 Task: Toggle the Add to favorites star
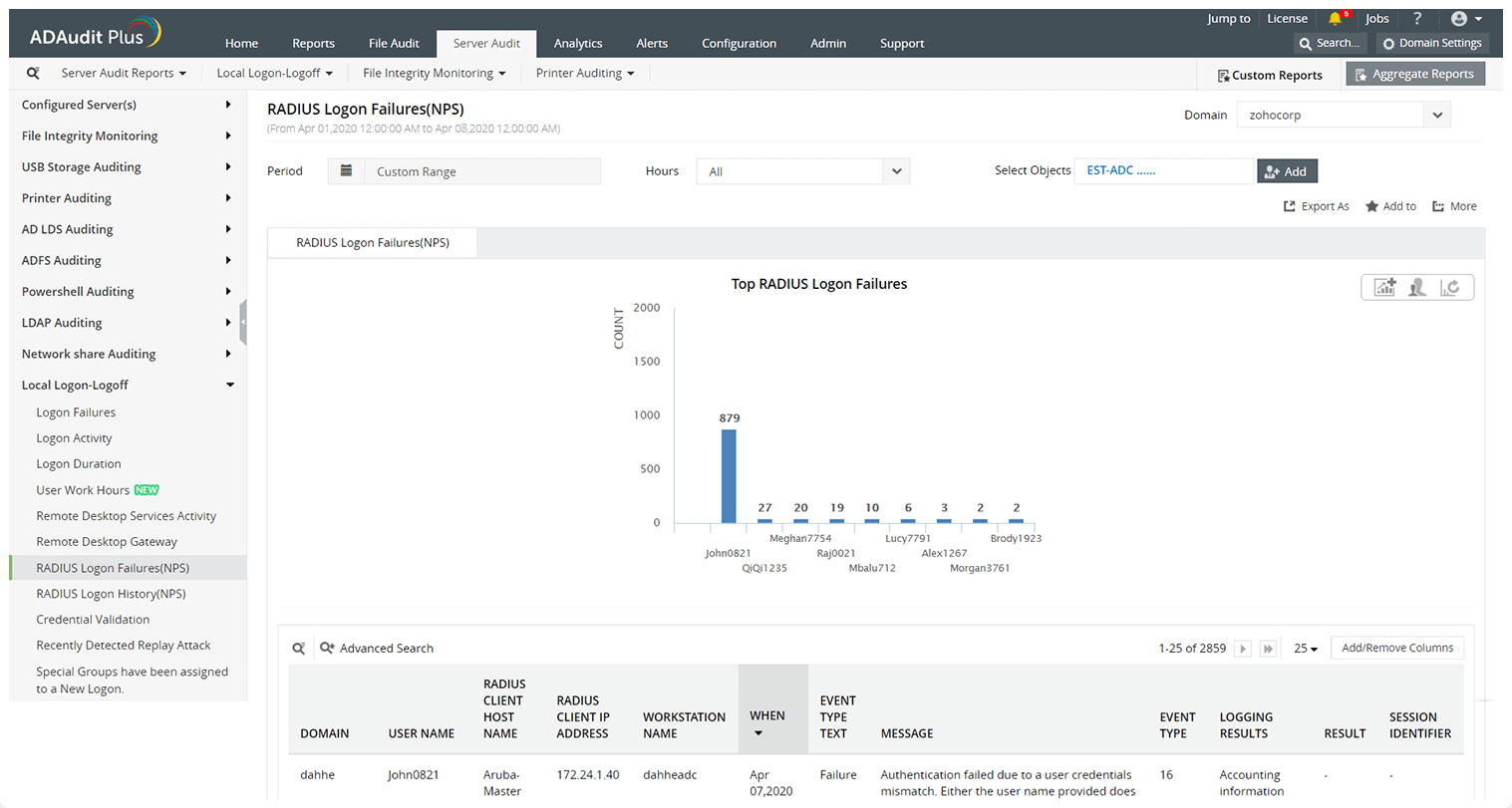(1390, 206)
